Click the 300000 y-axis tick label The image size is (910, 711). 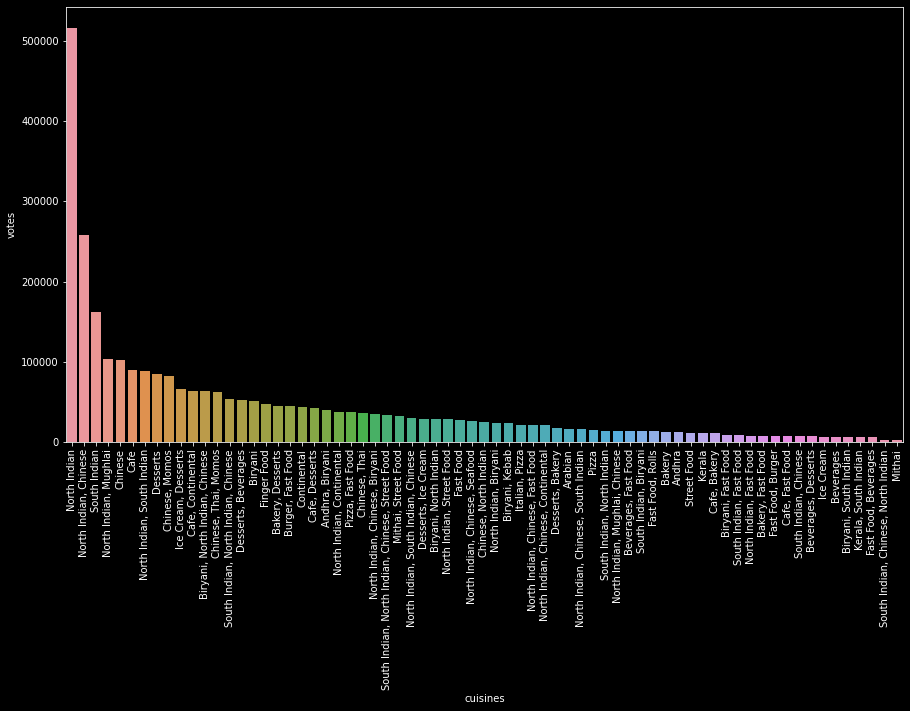37,202
